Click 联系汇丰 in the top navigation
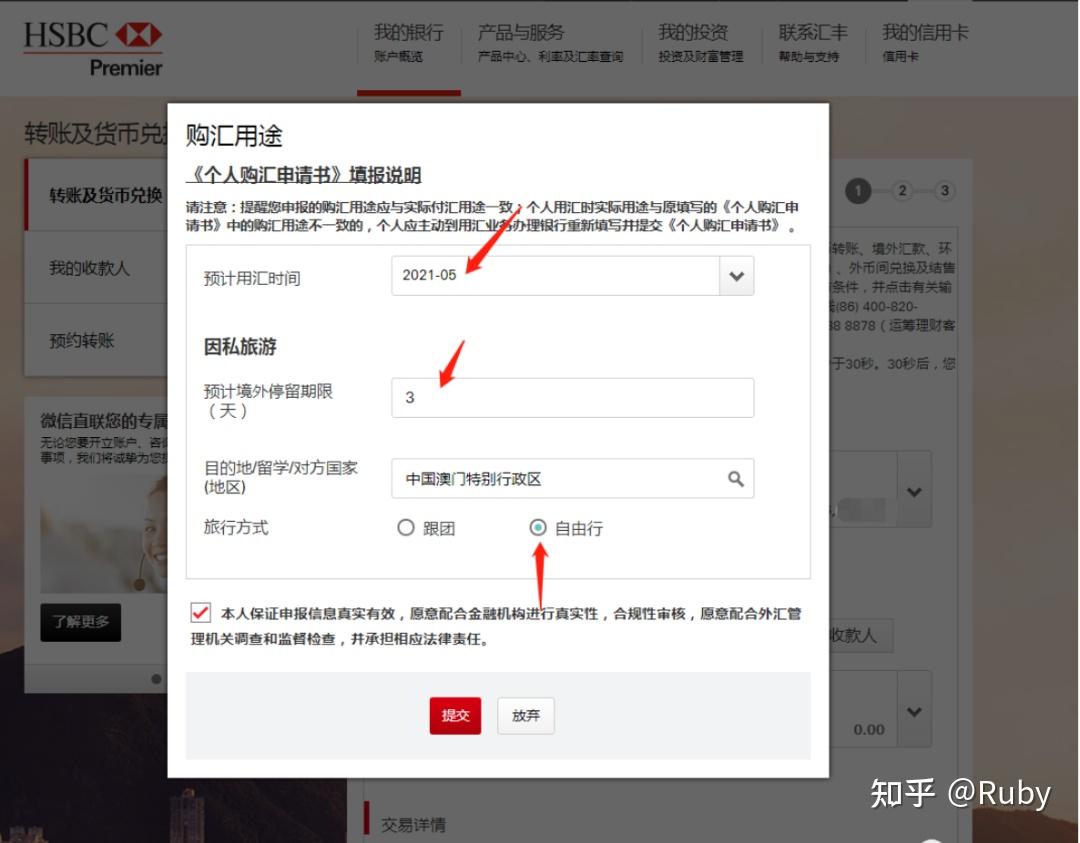This screenshot has width=1080, height=843. coord(813,33)
